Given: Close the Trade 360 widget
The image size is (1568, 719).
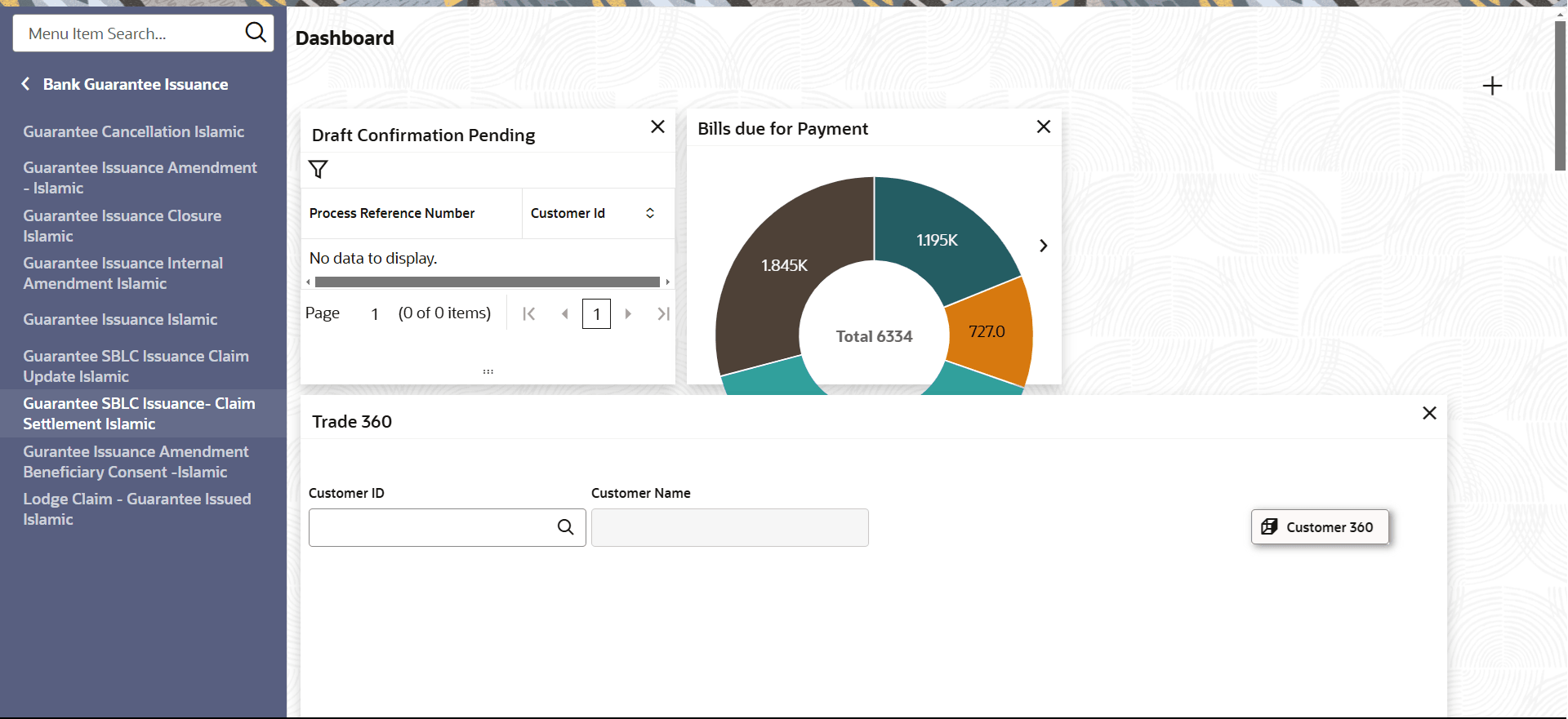Looking at the screenshot, I should tap(1429, 413).
